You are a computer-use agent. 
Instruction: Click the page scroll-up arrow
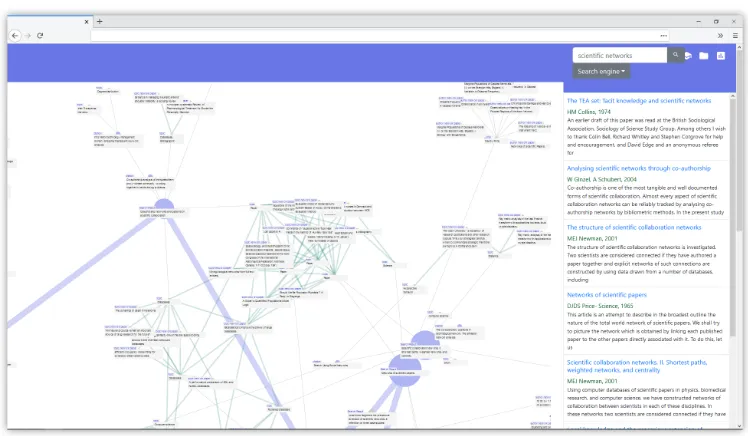[x=739, y=47]
